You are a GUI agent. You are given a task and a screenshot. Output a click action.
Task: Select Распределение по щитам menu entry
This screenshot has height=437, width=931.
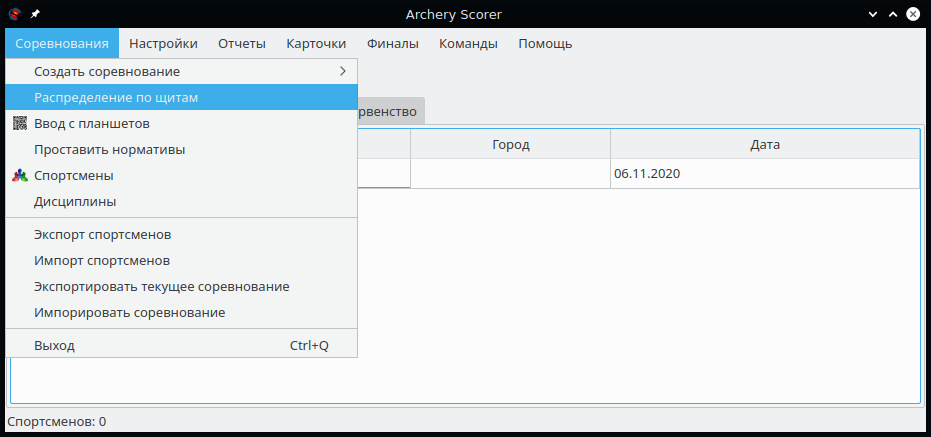point(116,98)
